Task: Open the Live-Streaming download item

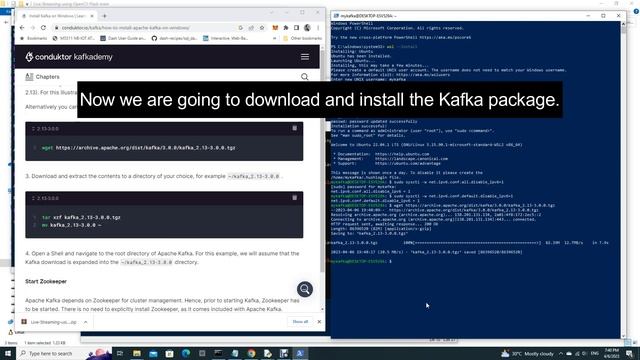Action: [x=50, y=322]
